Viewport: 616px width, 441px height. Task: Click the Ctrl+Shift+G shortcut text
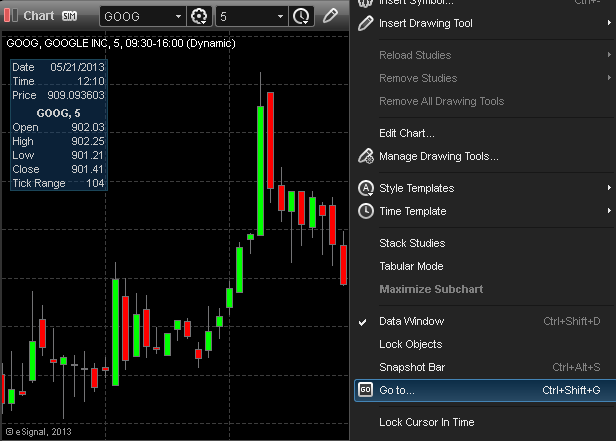coord(571,390)
